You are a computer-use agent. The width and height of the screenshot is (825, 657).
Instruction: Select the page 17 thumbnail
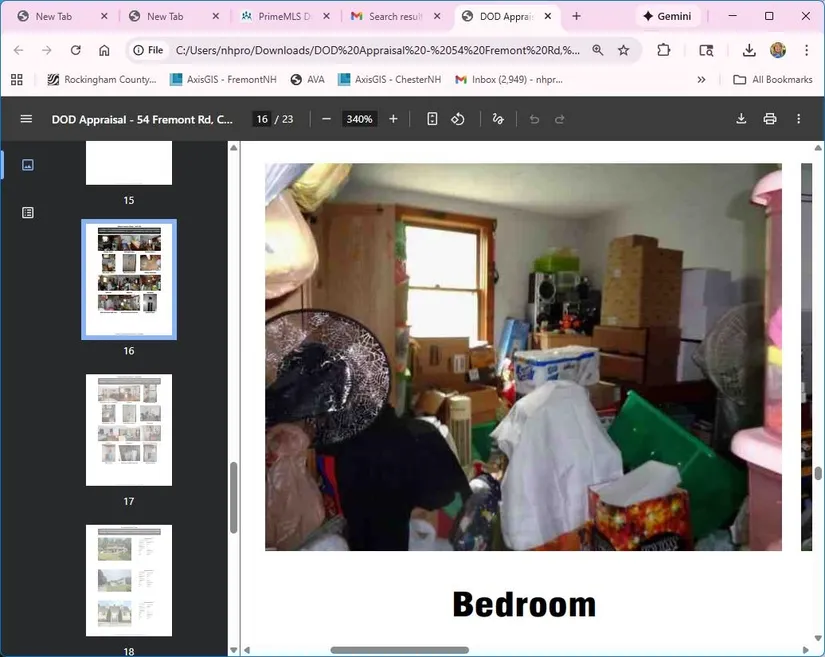pyautogui.click(x=129, y=430)
